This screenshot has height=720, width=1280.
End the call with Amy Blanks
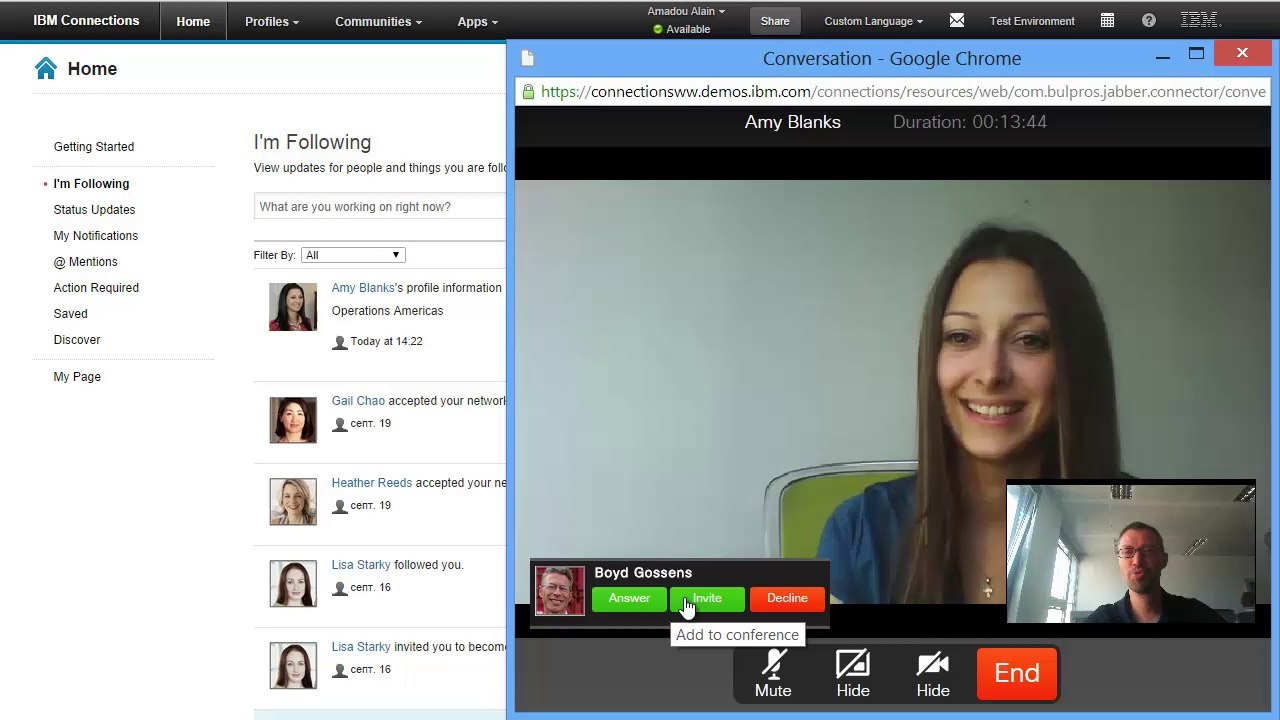1017,673
